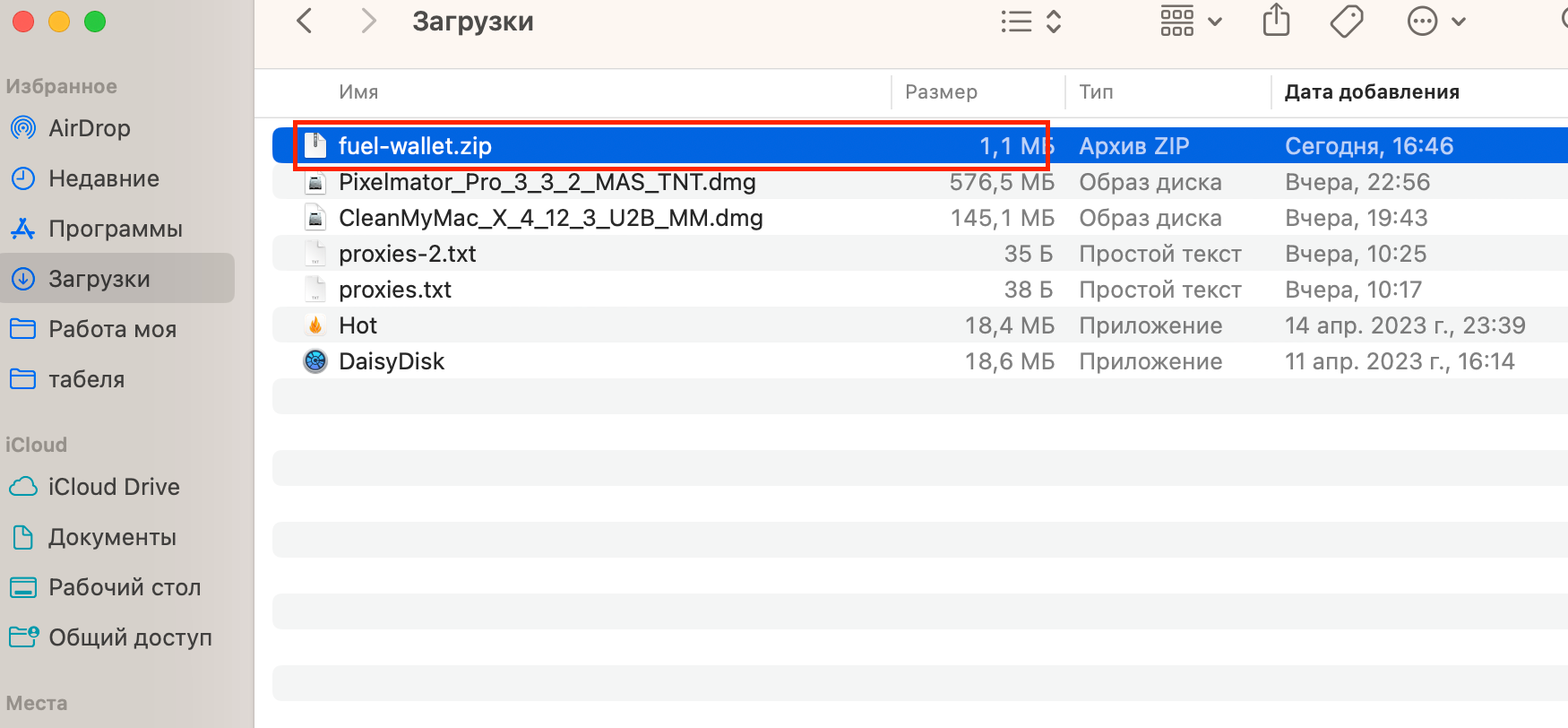Open Документы in the sidebar
The image size is (1568, 728).
coord(117,537)
